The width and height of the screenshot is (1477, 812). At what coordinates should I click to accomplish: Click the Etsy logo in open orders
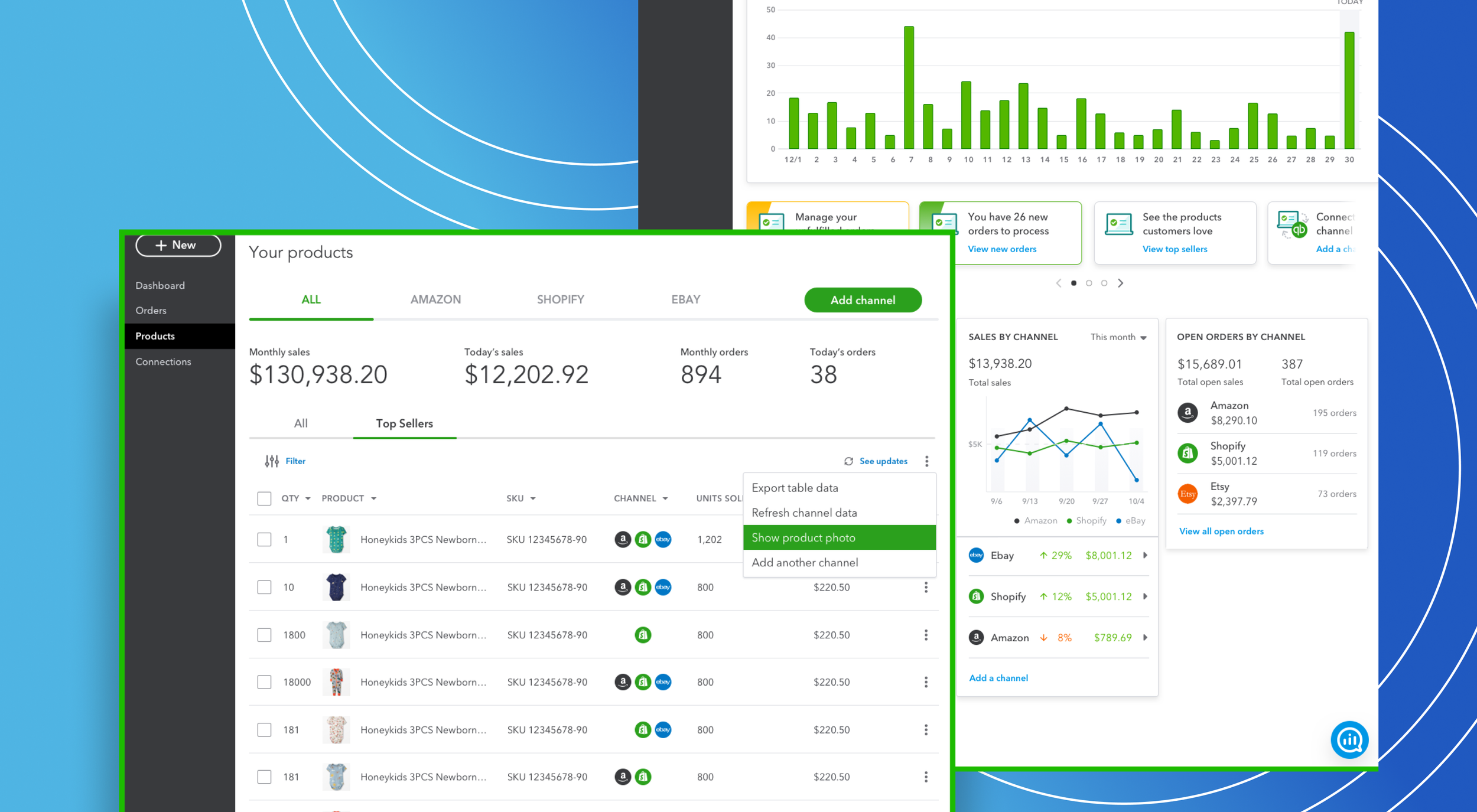click(1188, 494)
